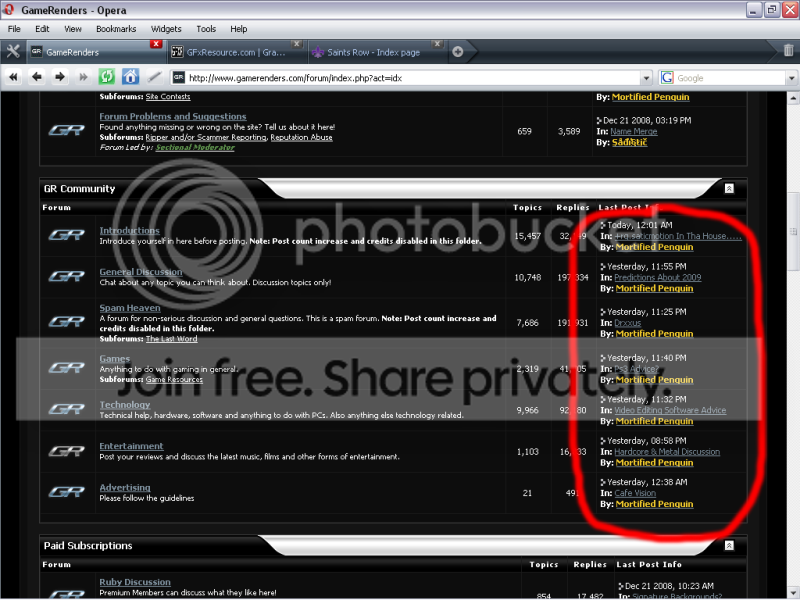Open the Game Resources subforum
The height and width of the screenshot is (600, 800).
174,380
